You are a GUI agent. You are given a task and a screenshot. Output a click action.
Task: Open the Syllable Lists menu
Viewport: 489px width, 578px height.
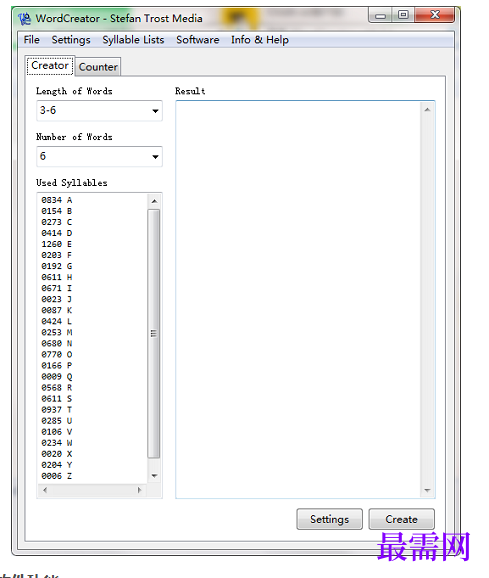[x=133, y=40]
